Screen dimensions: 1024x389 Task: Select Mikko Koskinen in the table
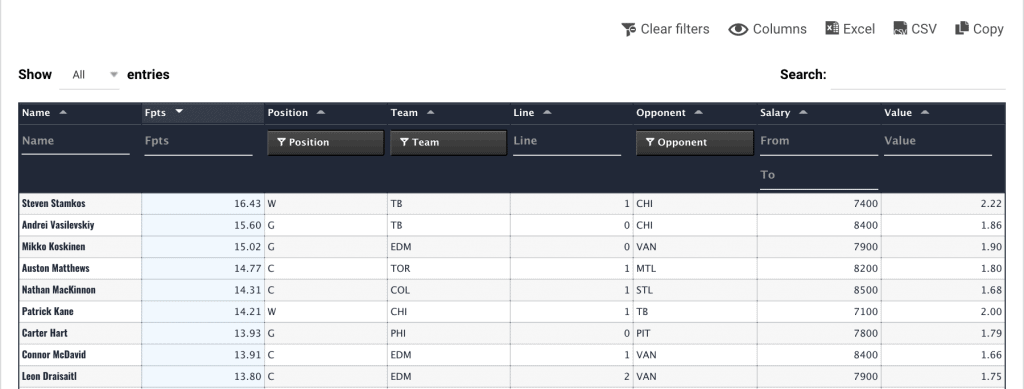pyautogui.click(x=54, y=247)
